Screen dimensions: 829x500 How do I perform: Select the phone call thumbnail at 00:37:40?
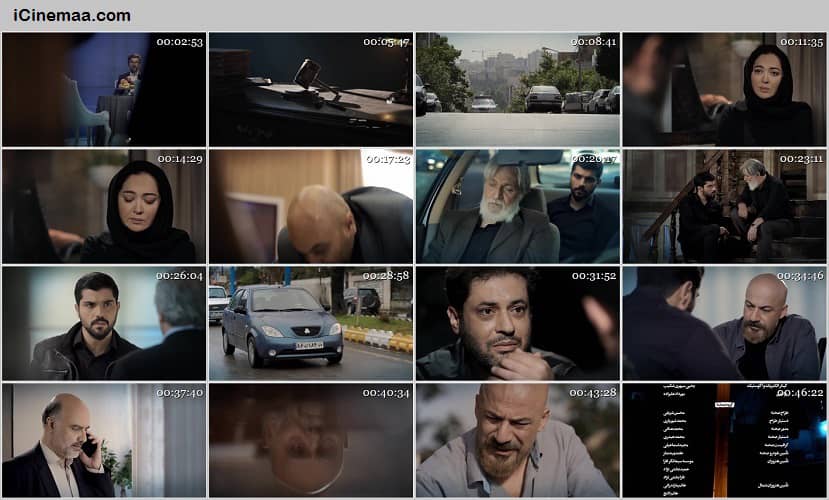tap(104, 440)
